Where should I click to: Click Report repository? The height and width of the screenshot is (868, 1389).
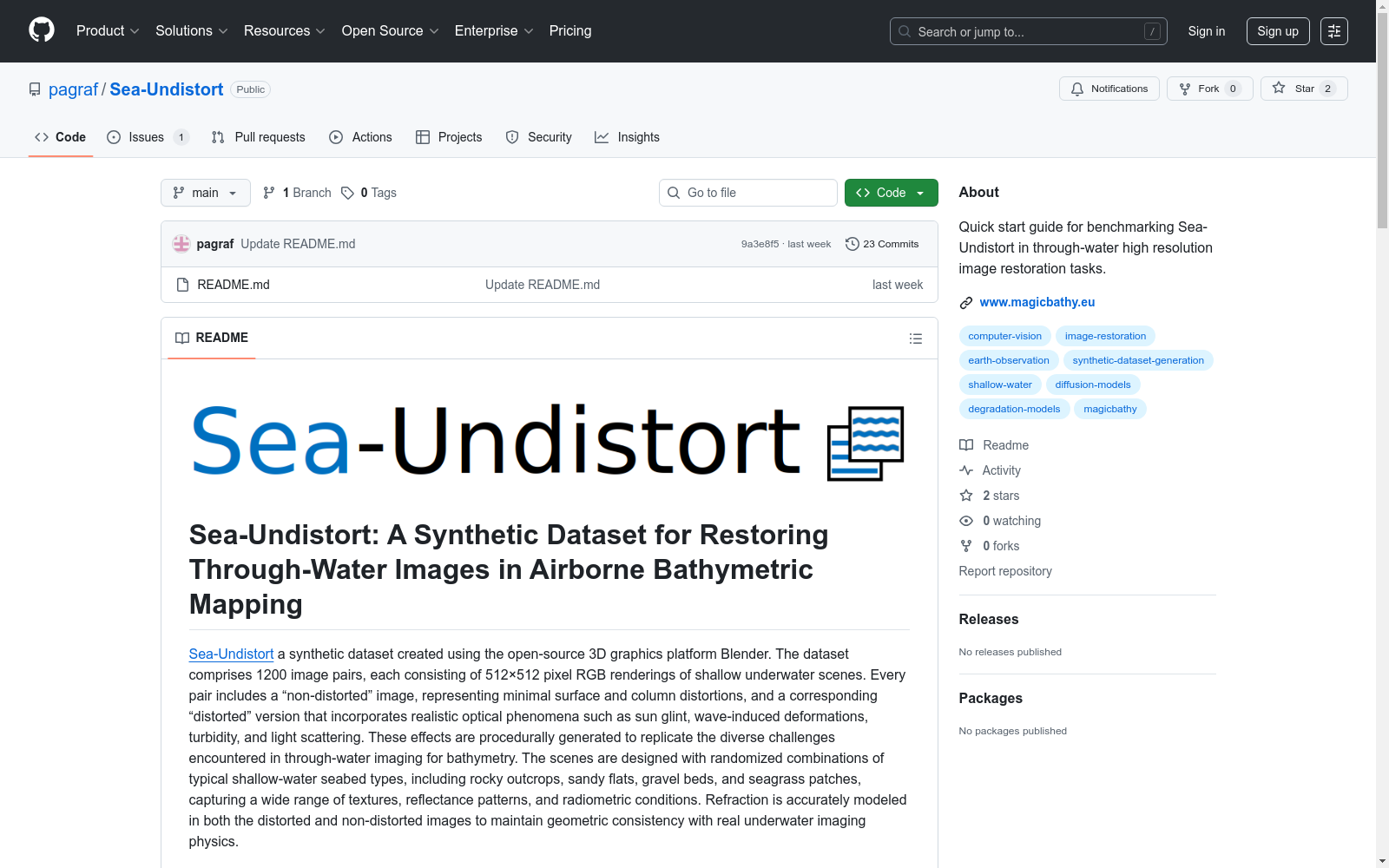pos(1005,571)
